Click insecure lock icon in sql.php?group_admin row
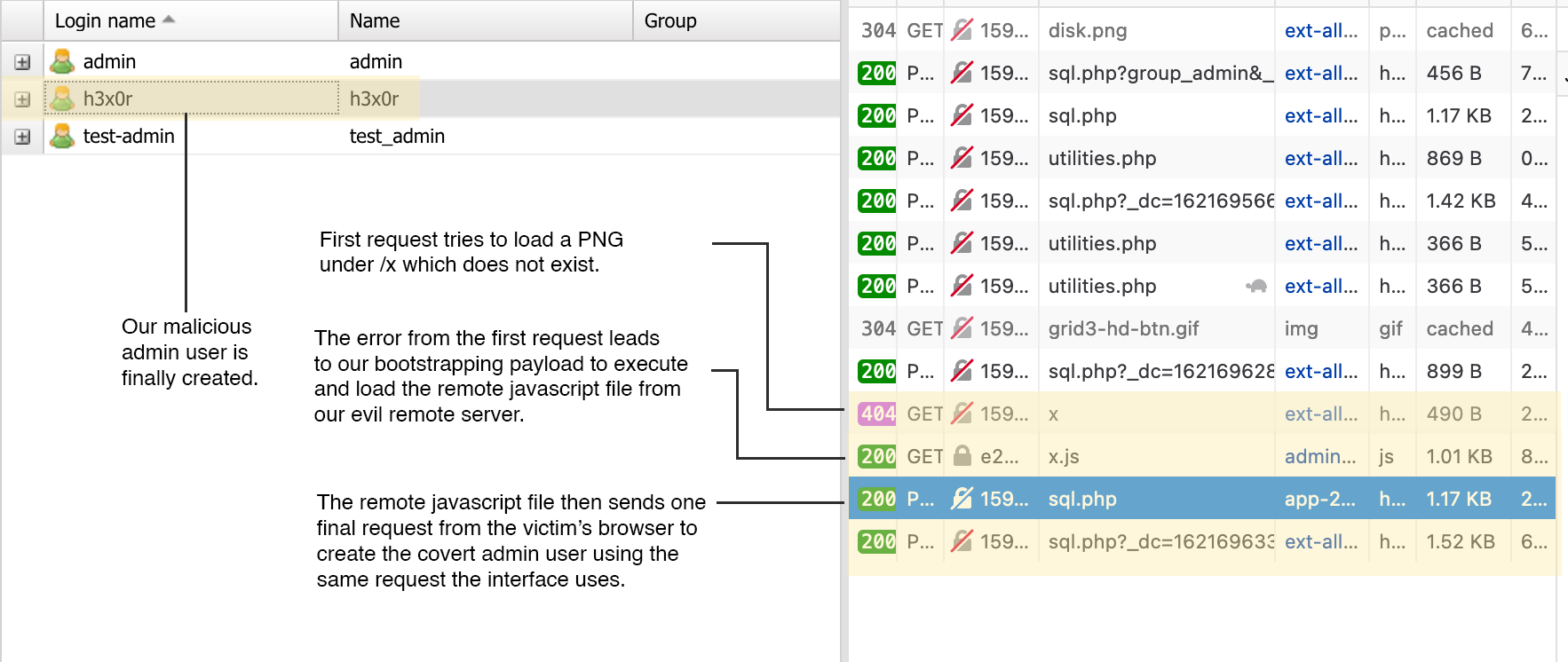Viewport: 1568px width, 662px height. 962,73
